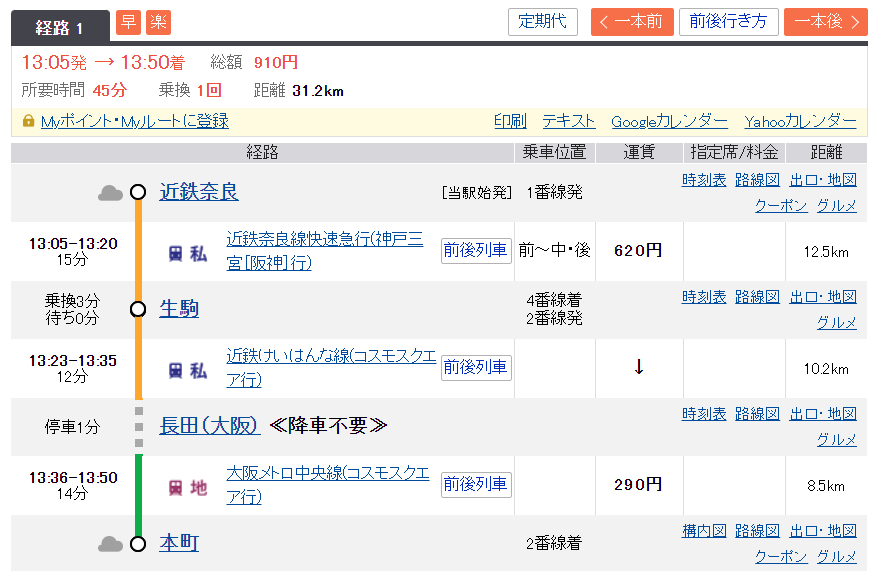The width and height of the screenshot is (879, 571).
Task: Open the 前後行き方 button
Action: tap(728, 22)
